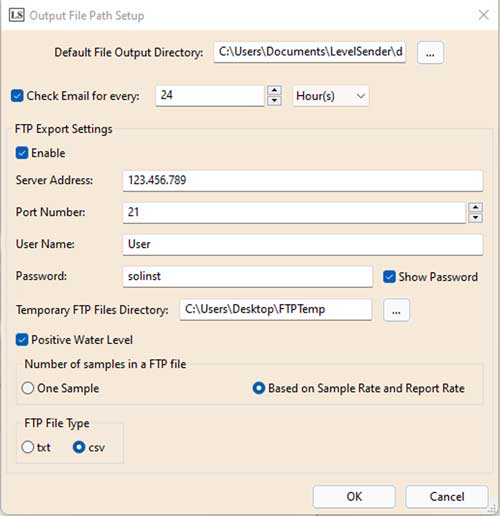Click the Default File Output Directory field
Screen dimensions: 500x516
coord(310,52)
